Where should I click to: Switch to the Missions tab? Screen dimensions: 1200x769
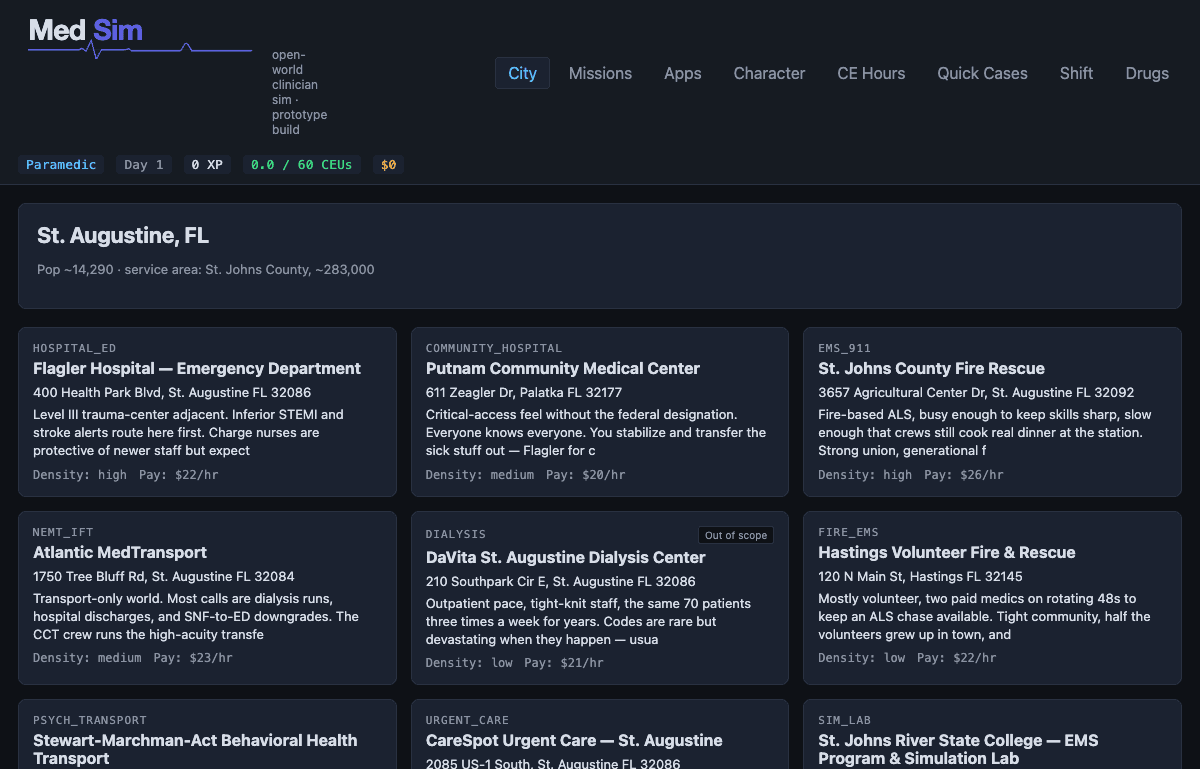point(600,73)
